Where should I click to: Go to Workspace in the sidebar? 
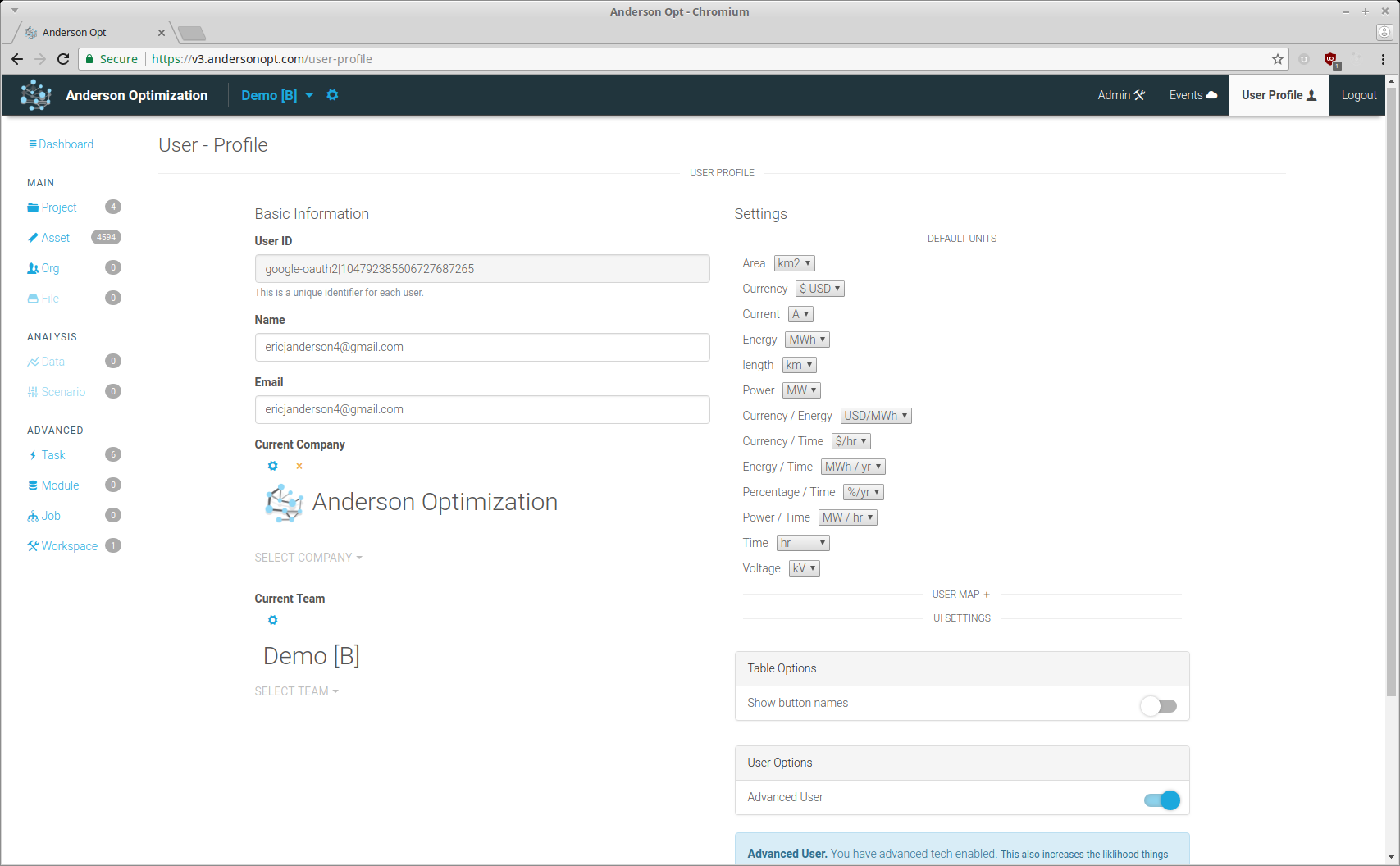(x=69, y=546)
